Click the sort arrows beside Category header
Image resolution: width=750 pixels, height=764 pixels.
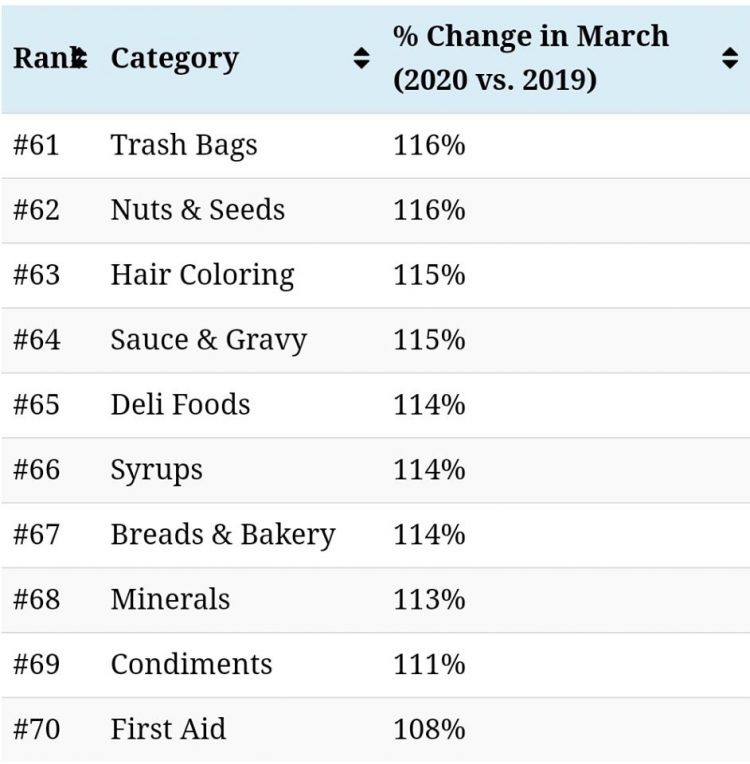pos(362,59)
